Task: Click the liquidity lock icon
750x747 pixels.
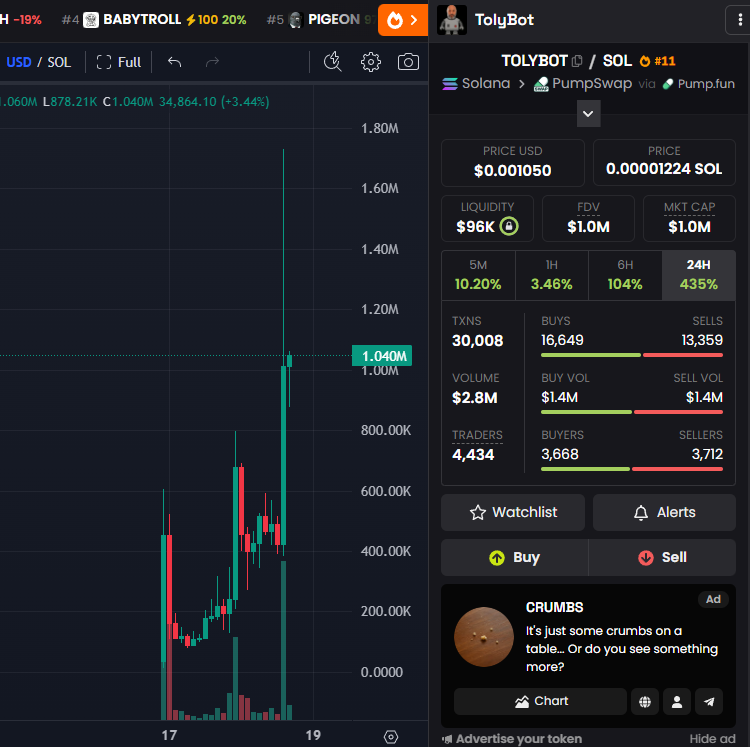Action: pyautogui.click(x=509, y=226)
